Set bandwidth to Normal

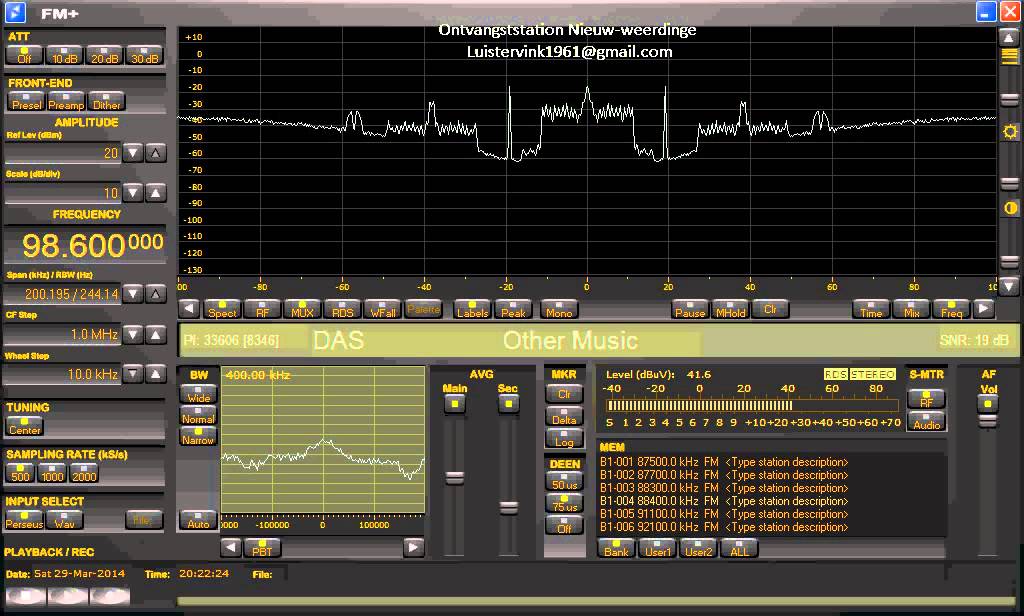tap(199, 415)
